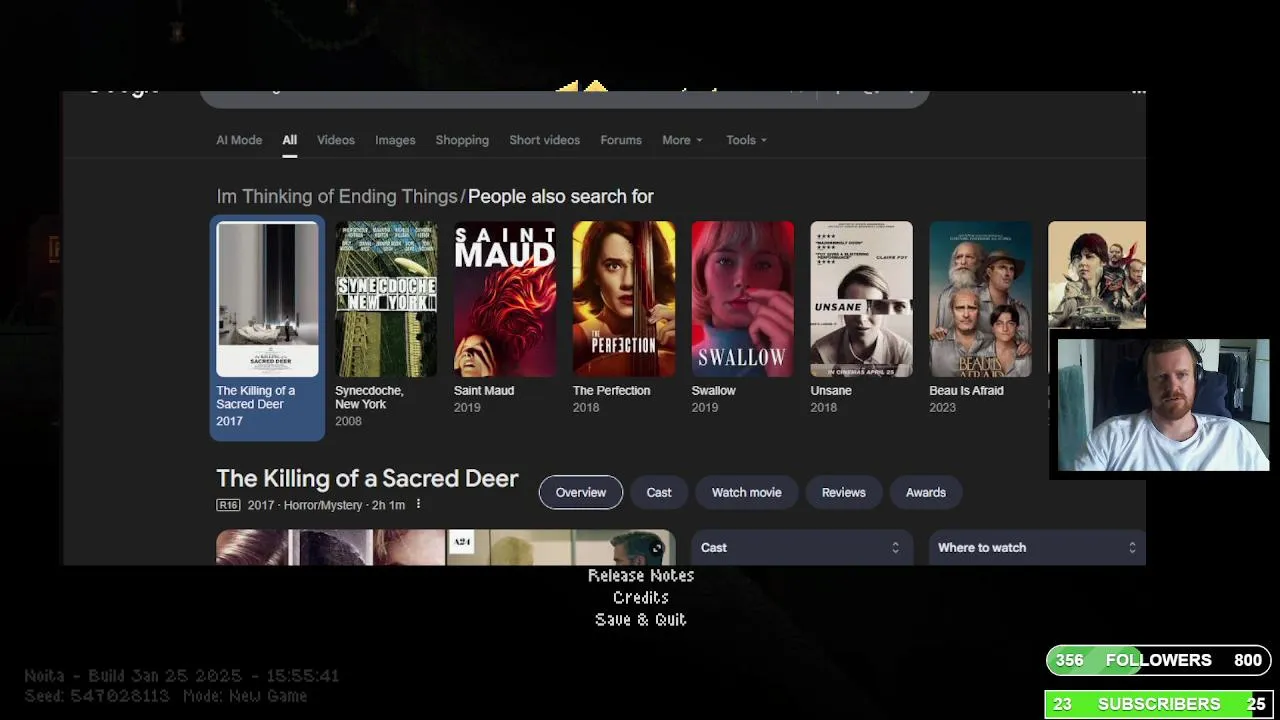Select the Cast chip
The width and height of the screenshot is (1280, 720).
659,492
